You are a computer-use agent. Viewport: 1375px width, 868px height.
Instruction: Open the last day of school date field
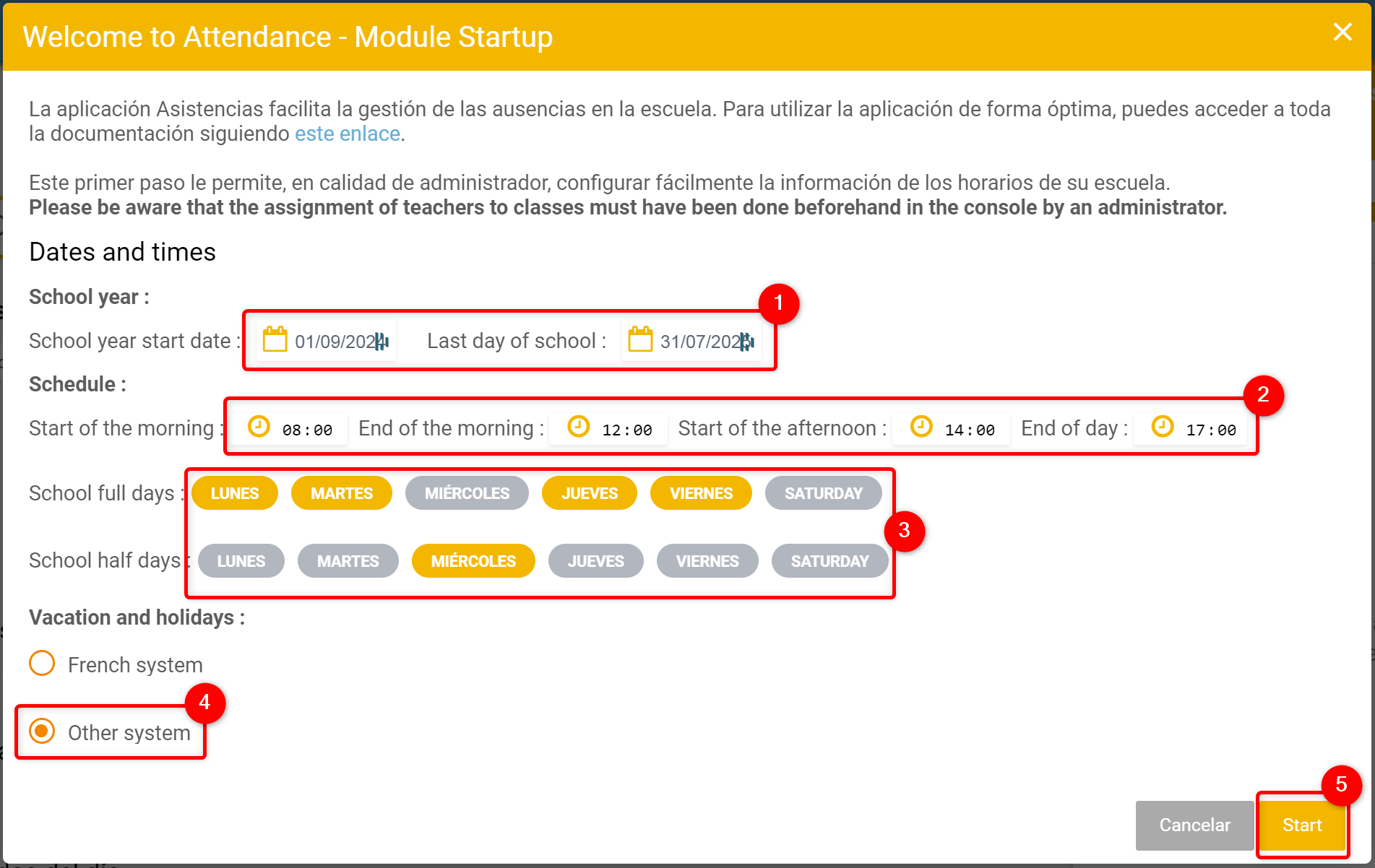tap(700, 342)
